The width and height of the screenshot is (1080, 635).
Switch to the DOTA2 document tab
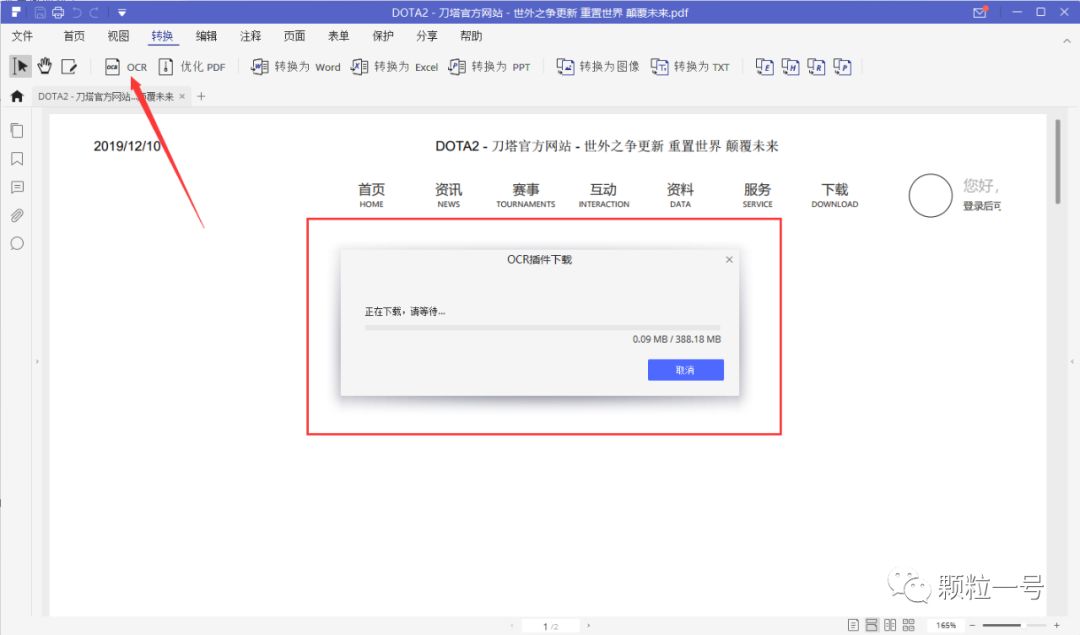click(x=105, y=96)
